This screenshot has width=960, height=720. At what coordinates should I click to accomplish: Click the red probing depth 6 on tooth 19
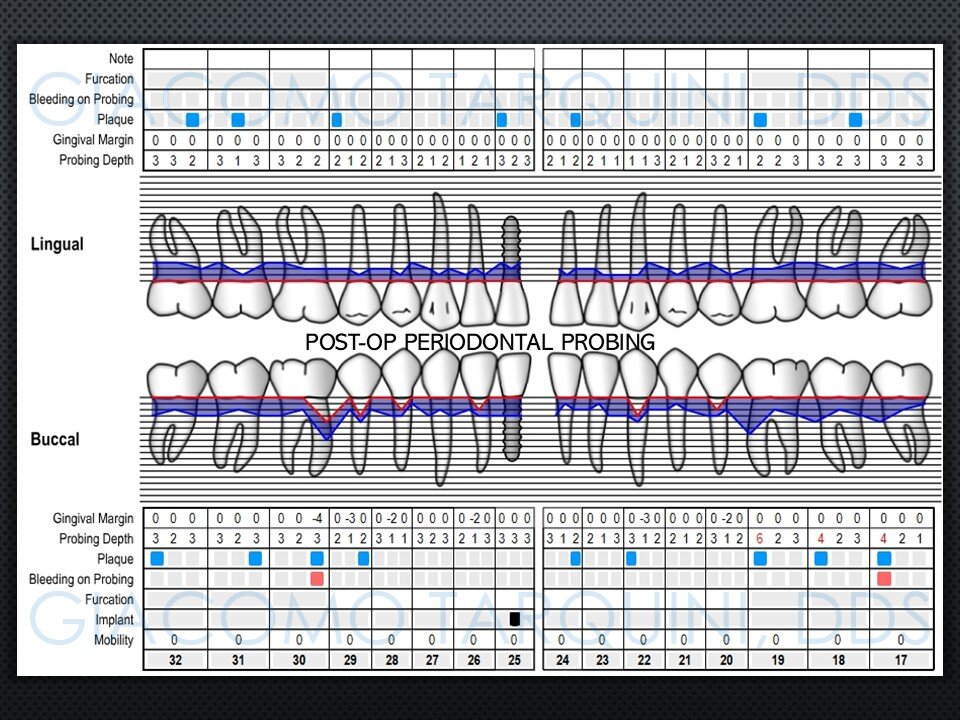click(x=761, y=539)
